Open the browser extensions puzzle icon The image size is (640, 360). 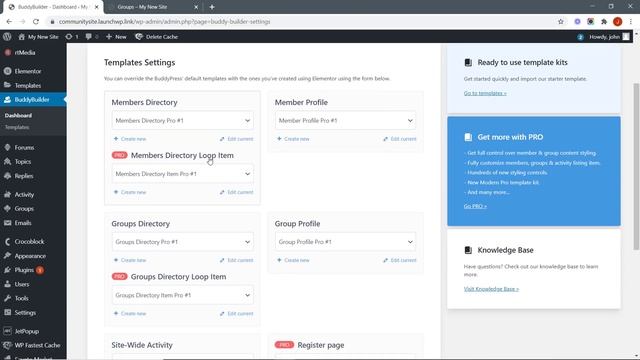(604, 22)
